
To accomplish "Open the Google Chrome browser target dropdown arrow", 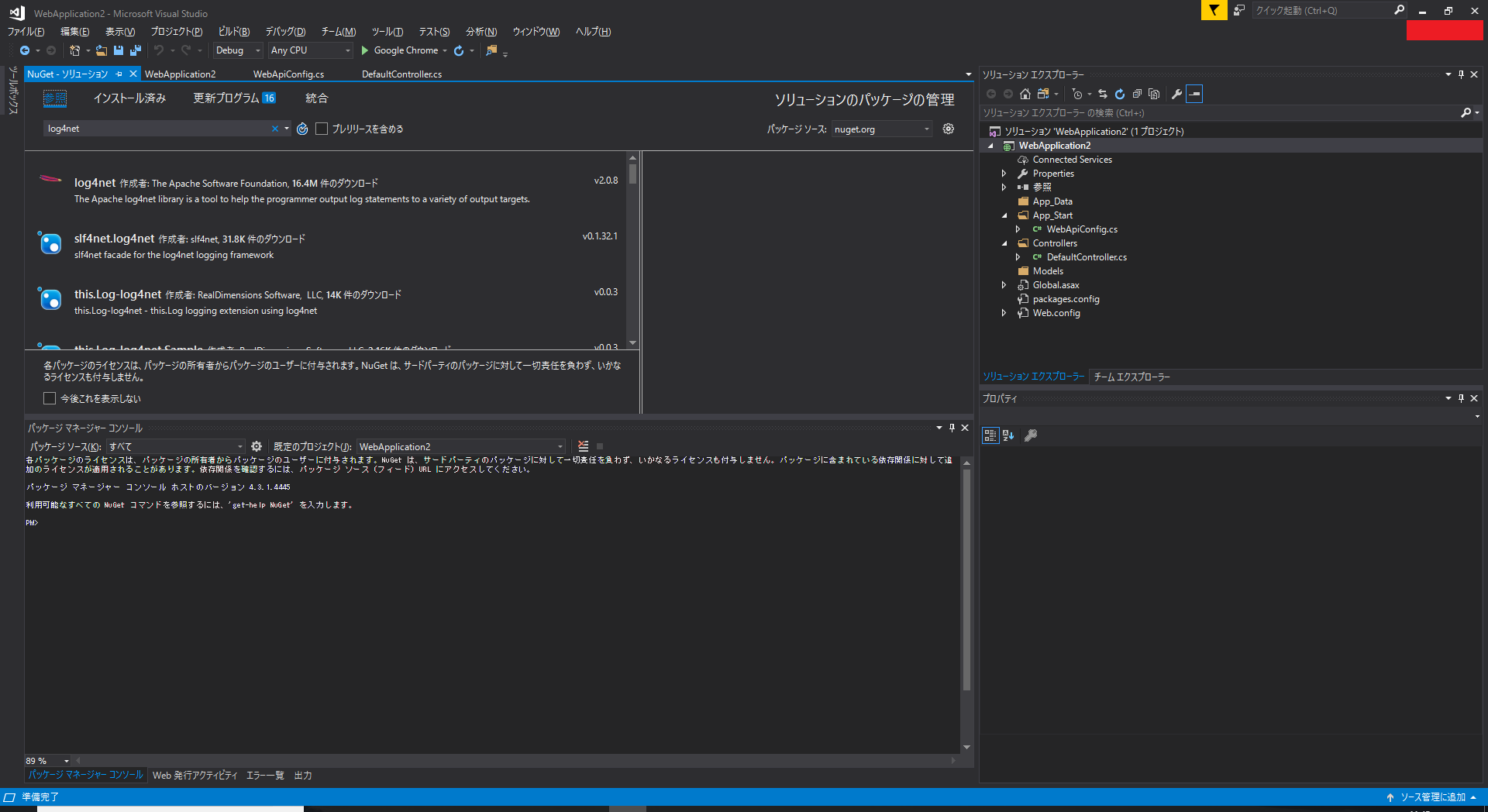I will coord(445,50).
